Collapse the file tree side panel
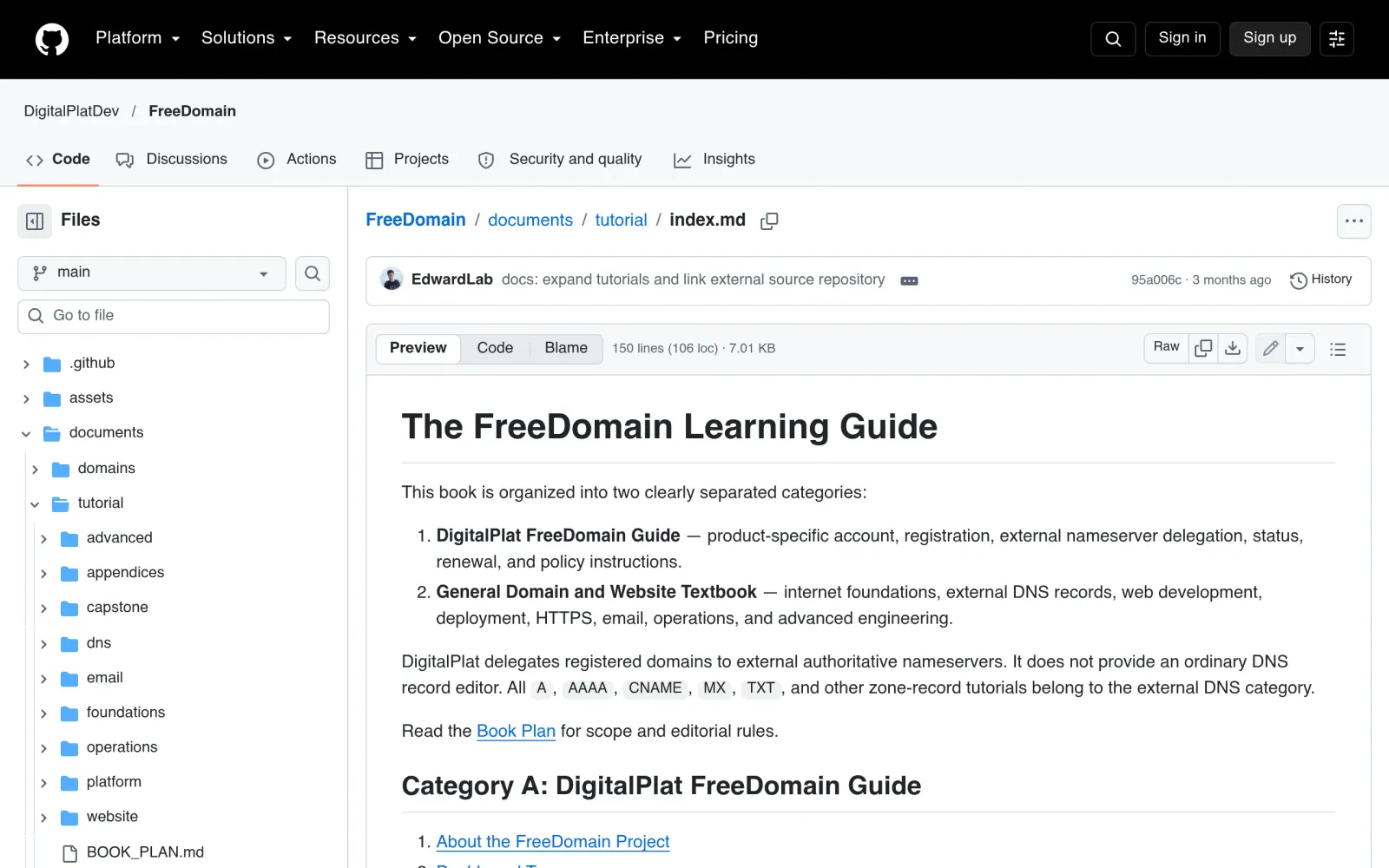The image size is (1389, 868). (35, 221)
